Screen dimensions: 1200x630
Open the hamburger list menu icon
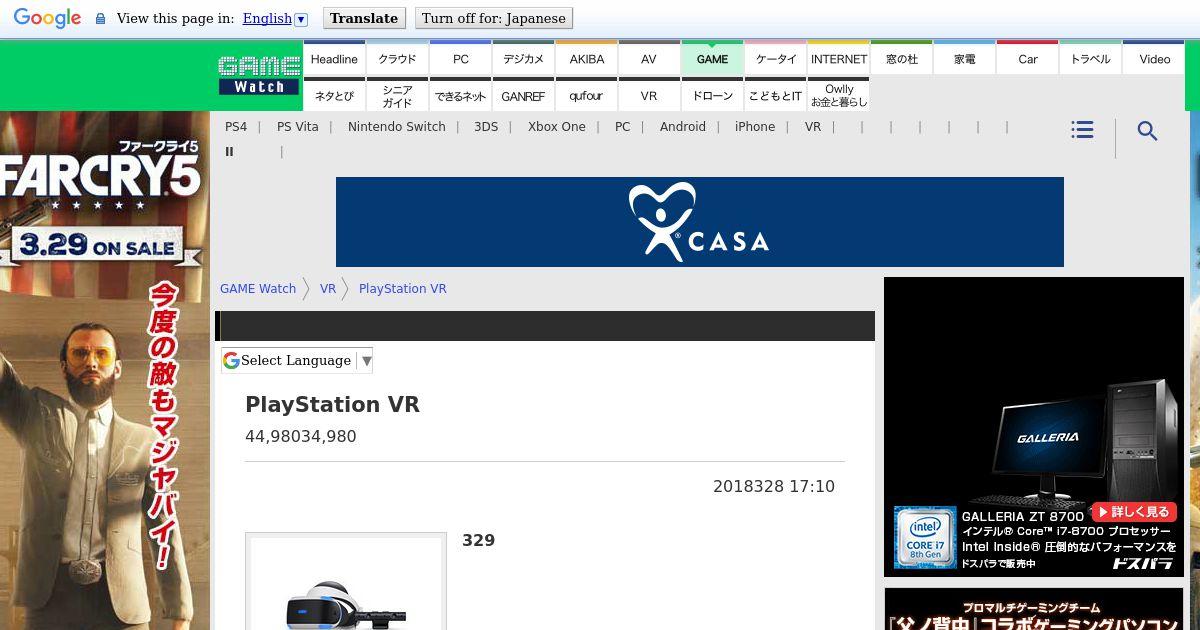tap(1081, 130)
